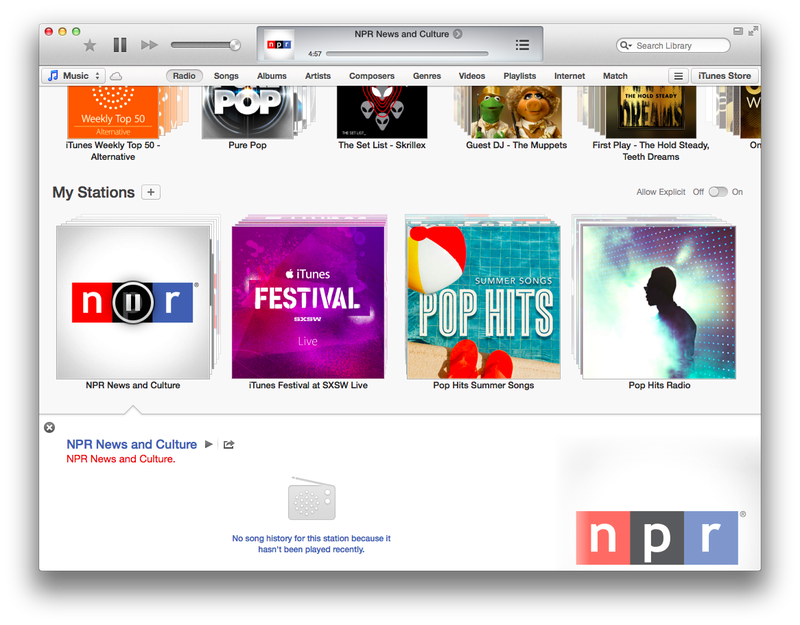Viewport: 800px width, 625px height.
Task: Open the search magnifier options dropdown
Action: 626,45
